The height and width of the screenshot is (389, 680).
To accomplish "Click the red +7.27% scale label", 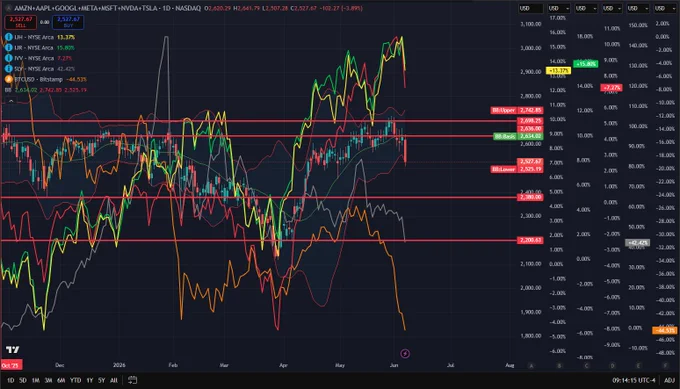I will tap(611, 88).
